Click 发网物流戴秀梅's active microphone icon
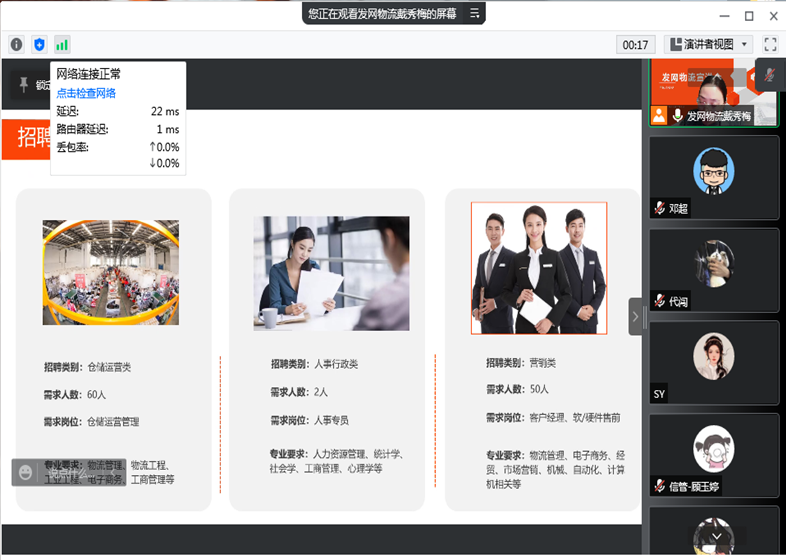Screen dimensions: 786x560 point(677,116)
